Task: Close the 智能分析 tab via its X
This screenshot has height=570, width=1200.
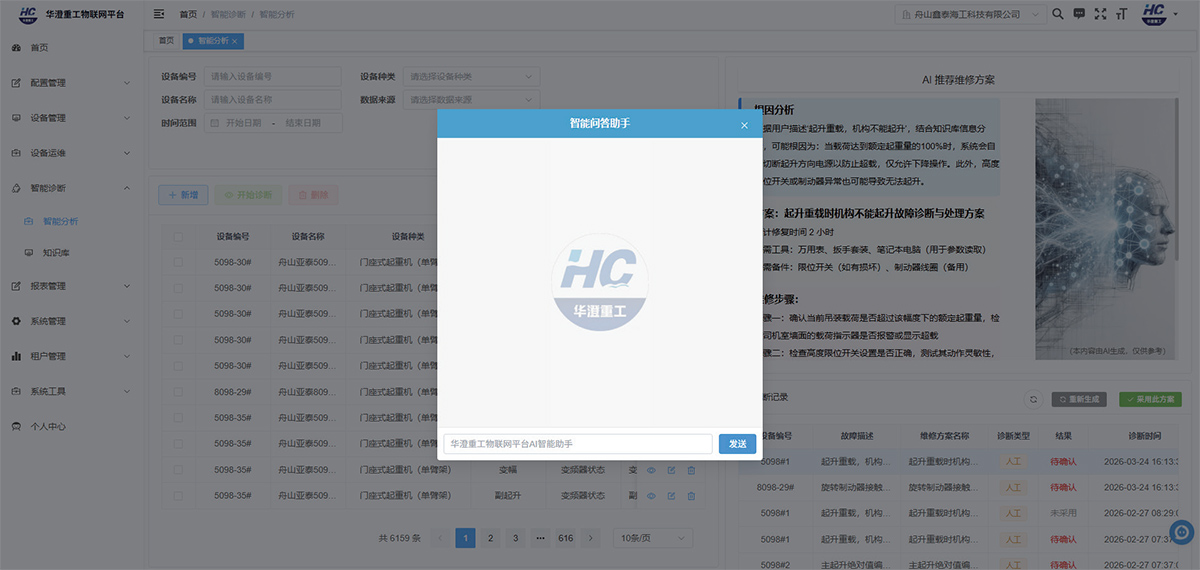Action: pyautogui.click(x=234, y=41)
